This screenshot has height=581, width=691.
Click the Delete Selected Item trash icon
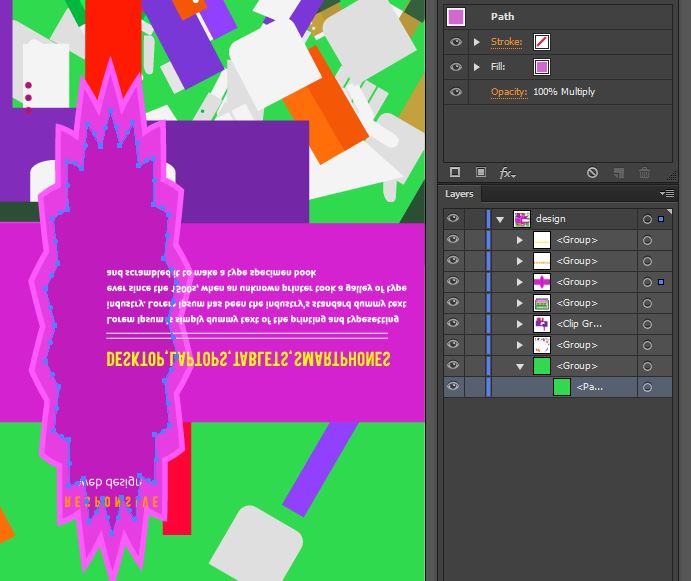pos(645,173)
